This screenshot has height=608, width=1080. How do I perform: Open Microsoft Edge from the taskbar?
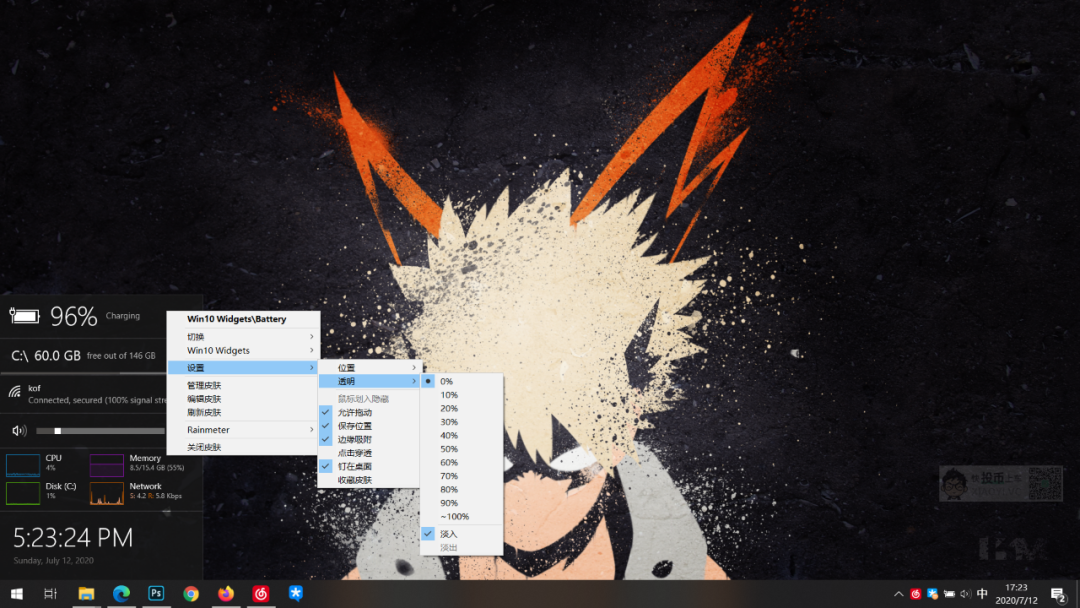[x=120, y=593]
